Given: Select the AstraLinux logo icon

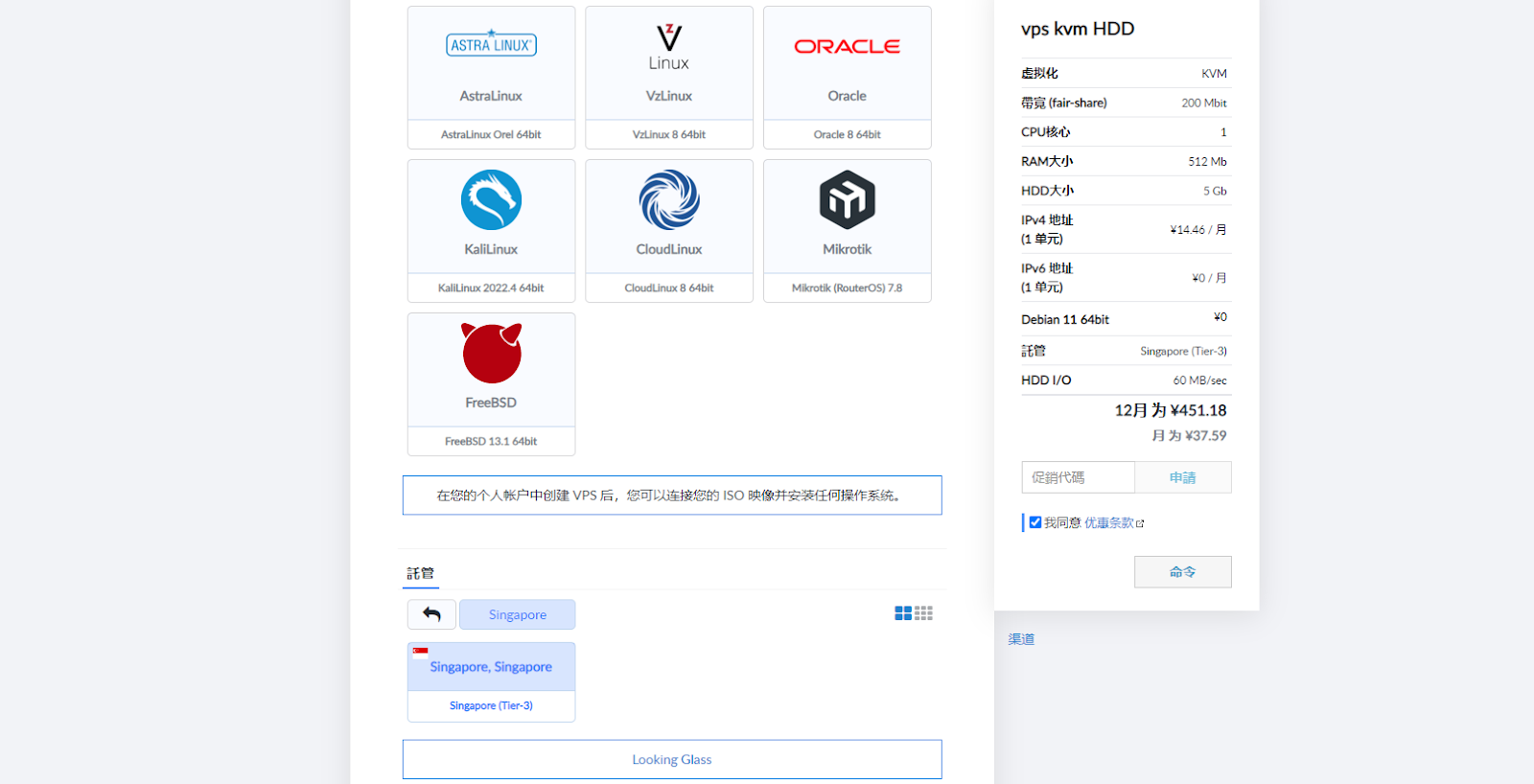Looking at the screenshot, I should [x=491, y=44].
